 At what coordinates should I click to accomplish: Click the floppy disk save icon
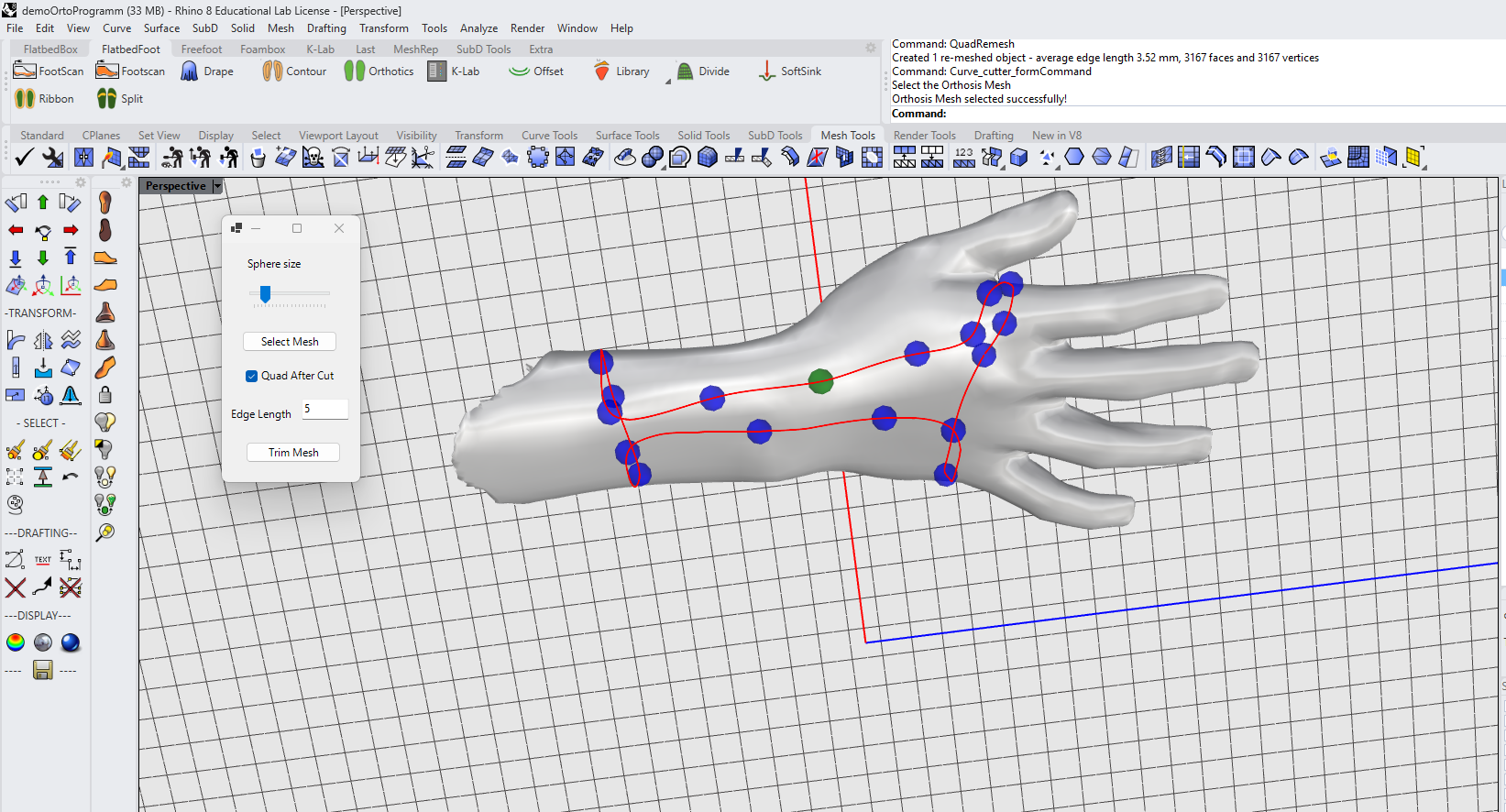tap(43, 670)
